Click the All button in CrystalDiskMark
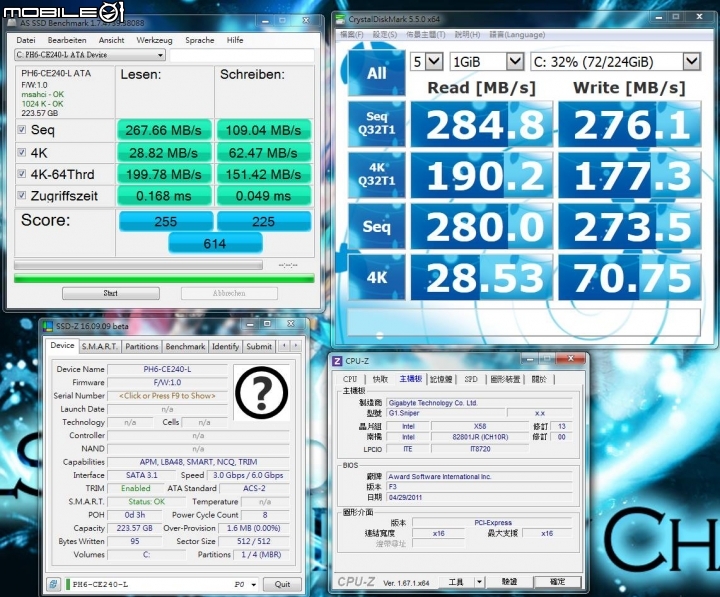Screen dimensions: 720x597 (x=377, y=73)
